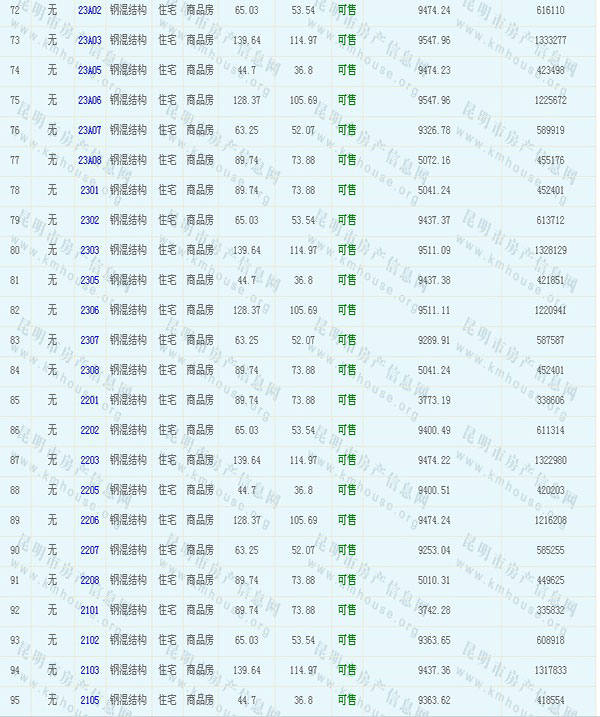Open room 23A08 entry
600x717 pixels.
(89, 160)
